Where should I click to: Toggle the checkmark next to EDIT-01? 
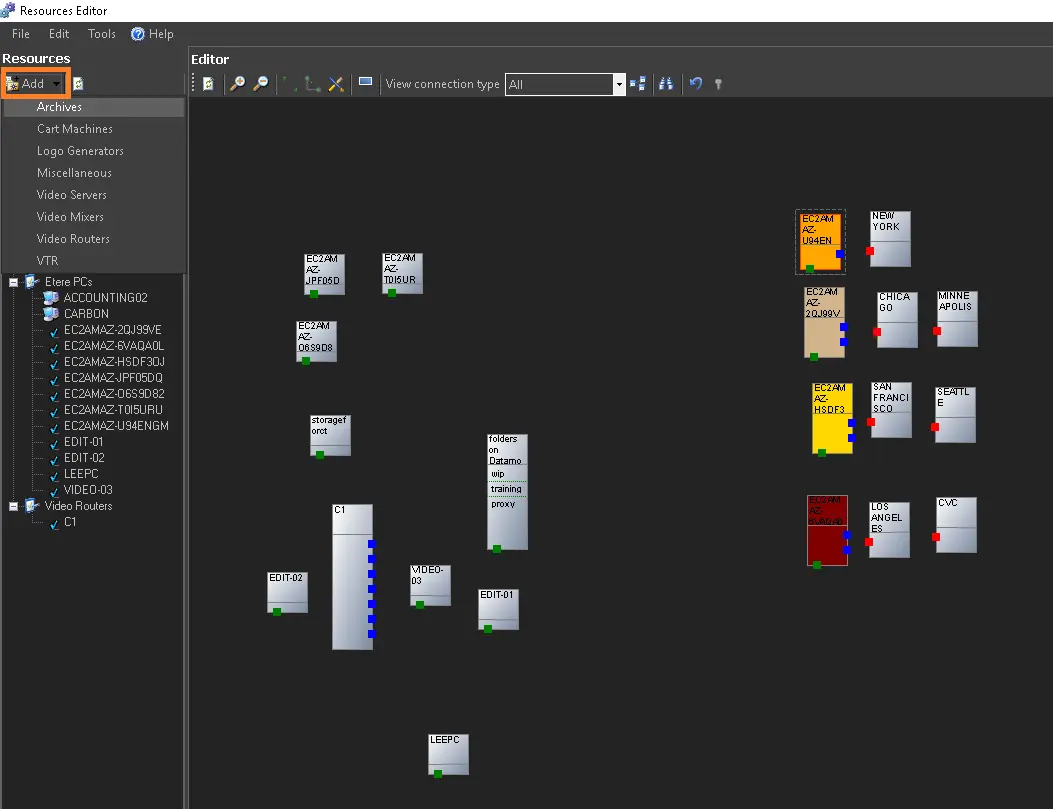(x=54, y=442)
